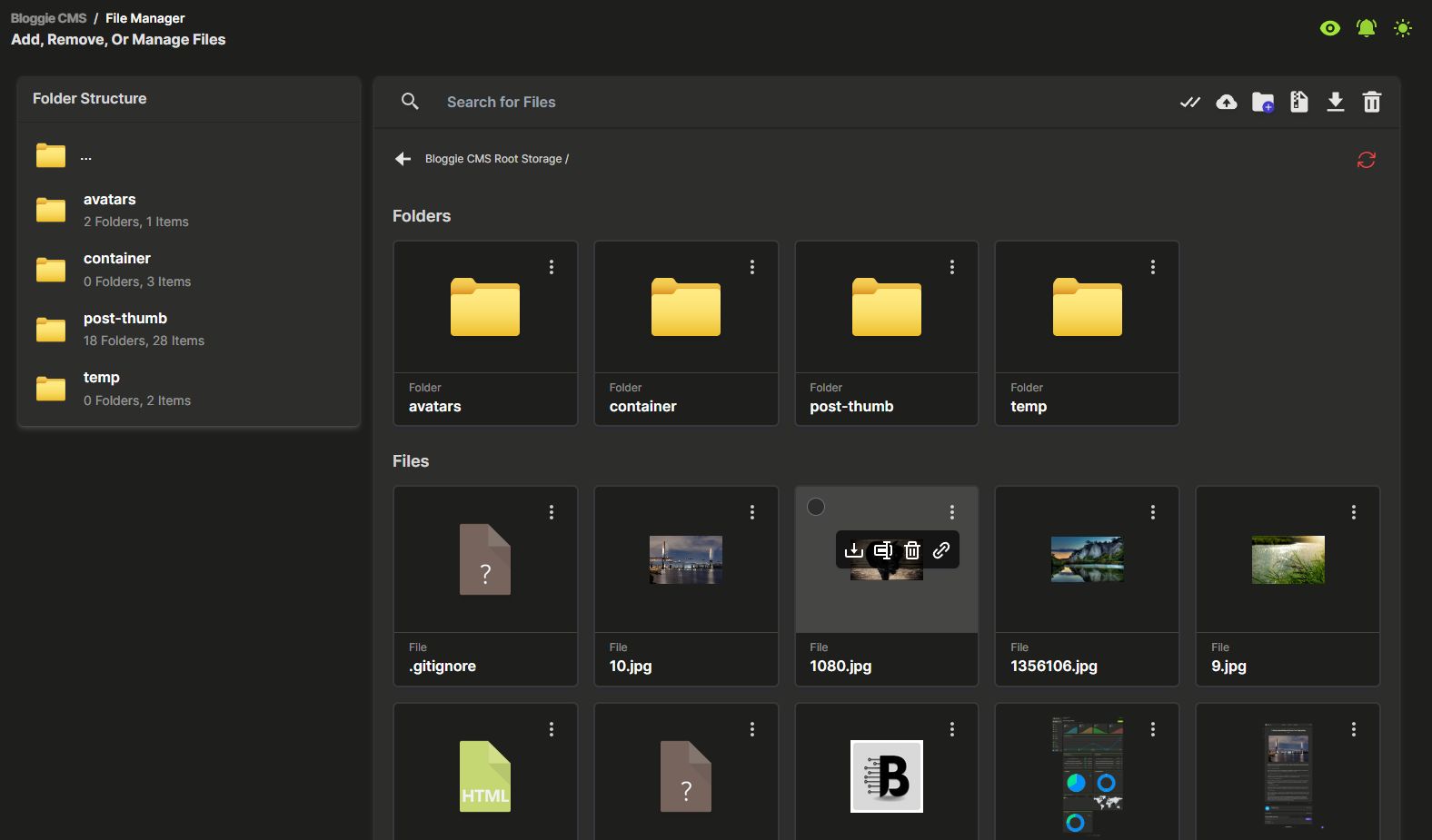Toggle light theme with the sun icon
This screenshot has height=840, width=1432.
coord(1403,28)
